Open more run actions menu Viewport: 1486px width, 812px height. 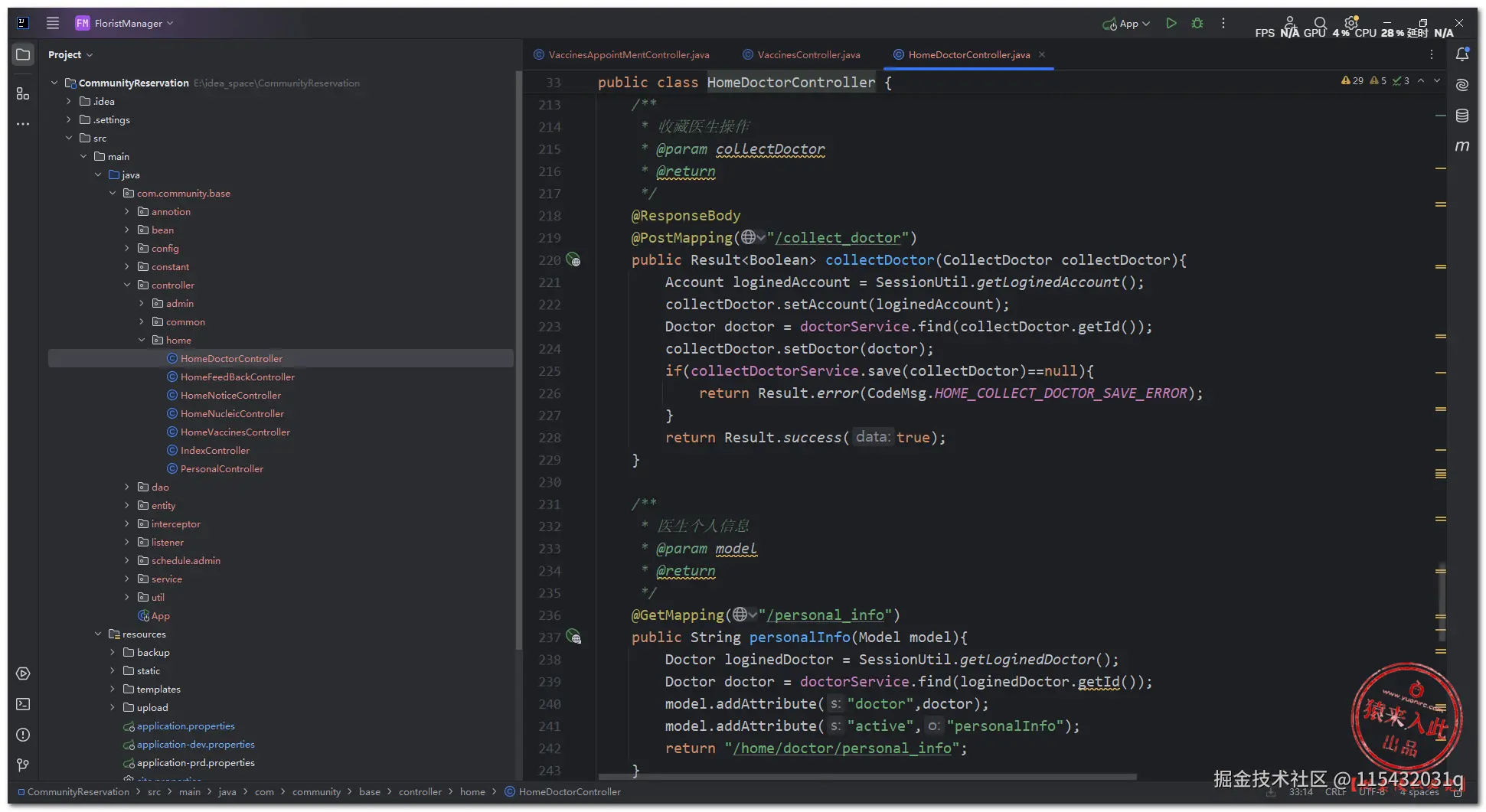point(1223,23)
